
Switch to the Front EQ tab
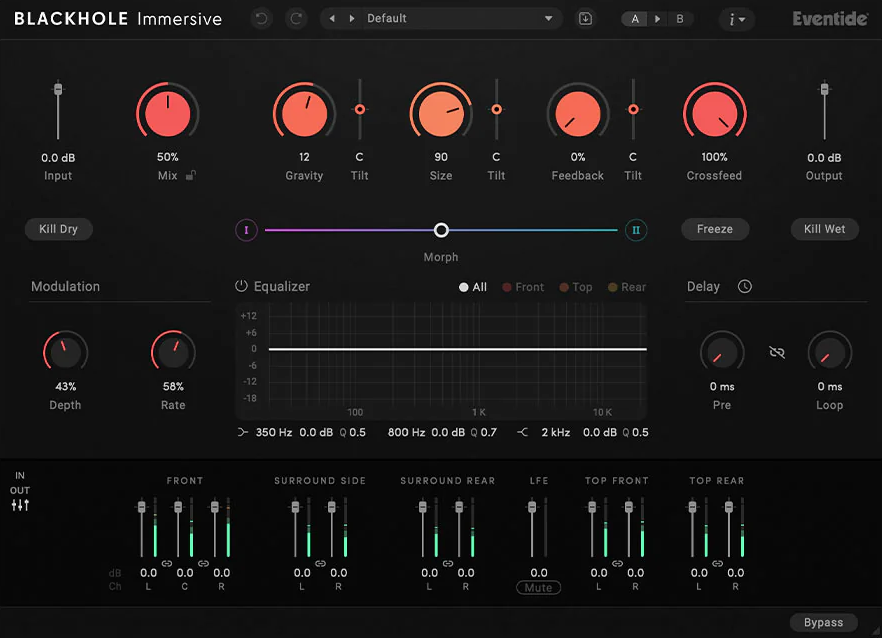(x=523, y=287)
